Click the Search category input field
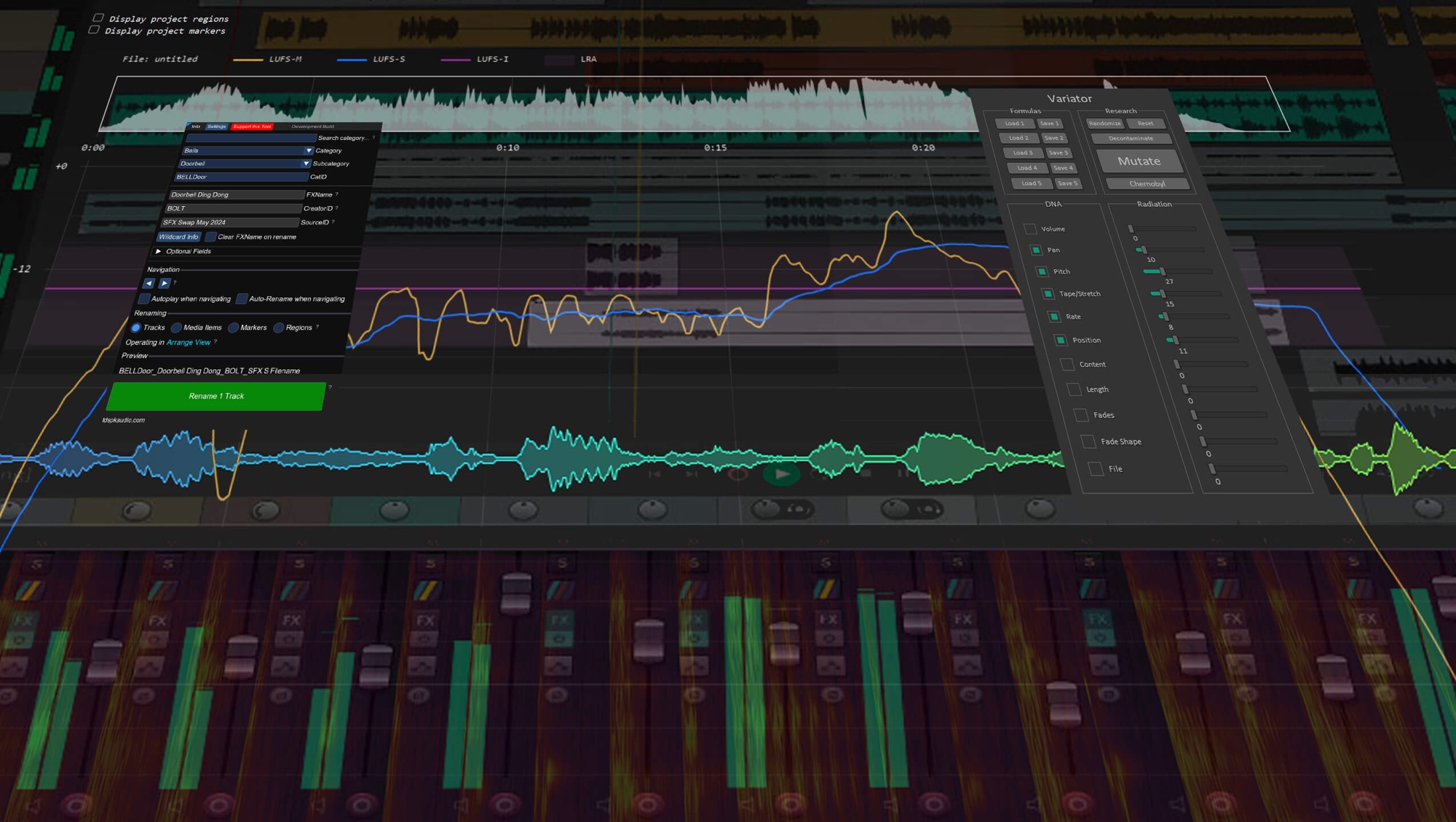Viewport: 1456px width, 822px height. click(x=251, y=138)
